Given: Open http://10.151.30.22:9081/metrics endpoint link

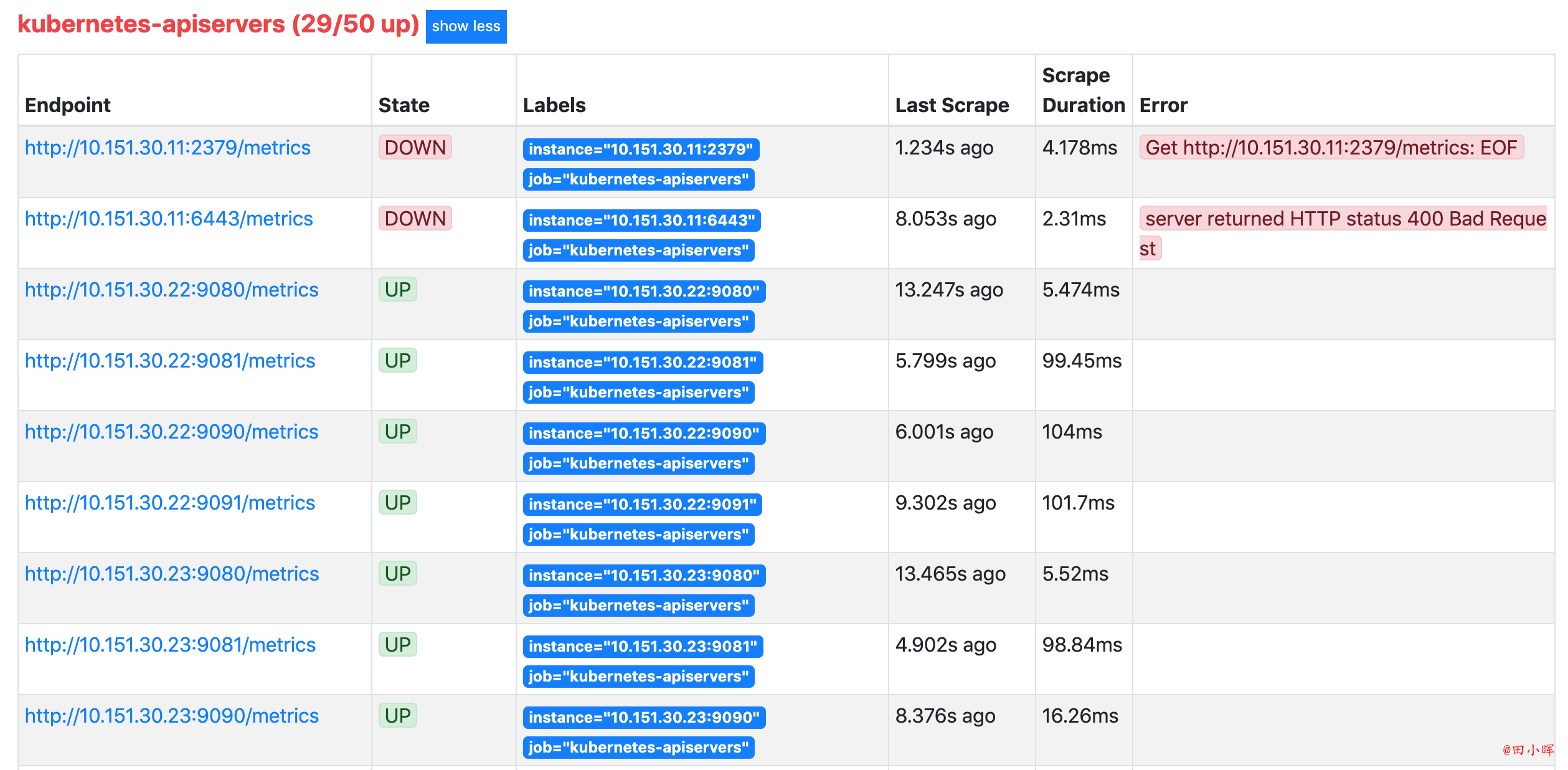Looking at the screenshot, I should pos(170,361).
